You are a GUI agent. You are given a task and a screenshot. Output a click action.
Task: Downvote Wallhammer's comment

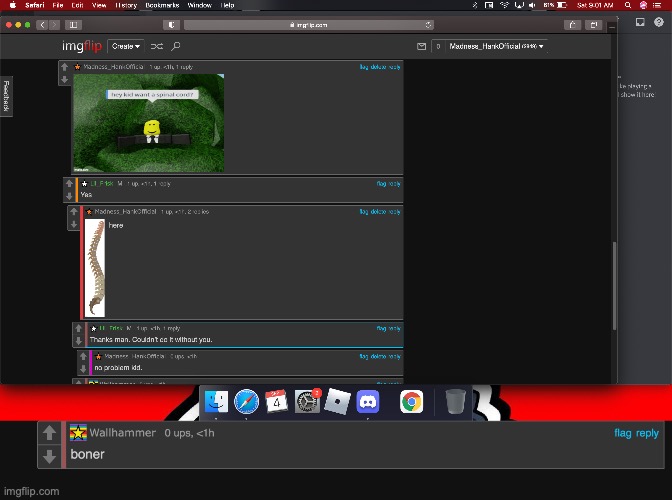pyautogui.click(x=48, y=456)
